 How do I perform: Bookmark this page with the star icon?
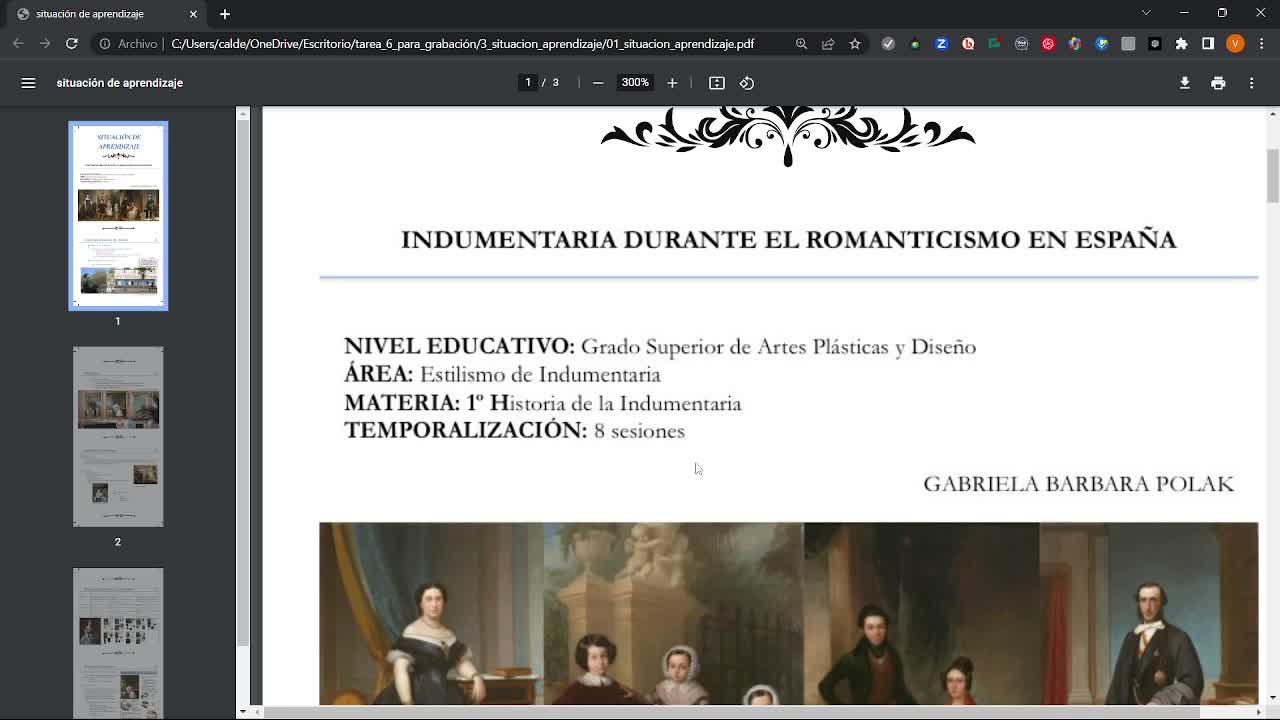coord(855,44)
